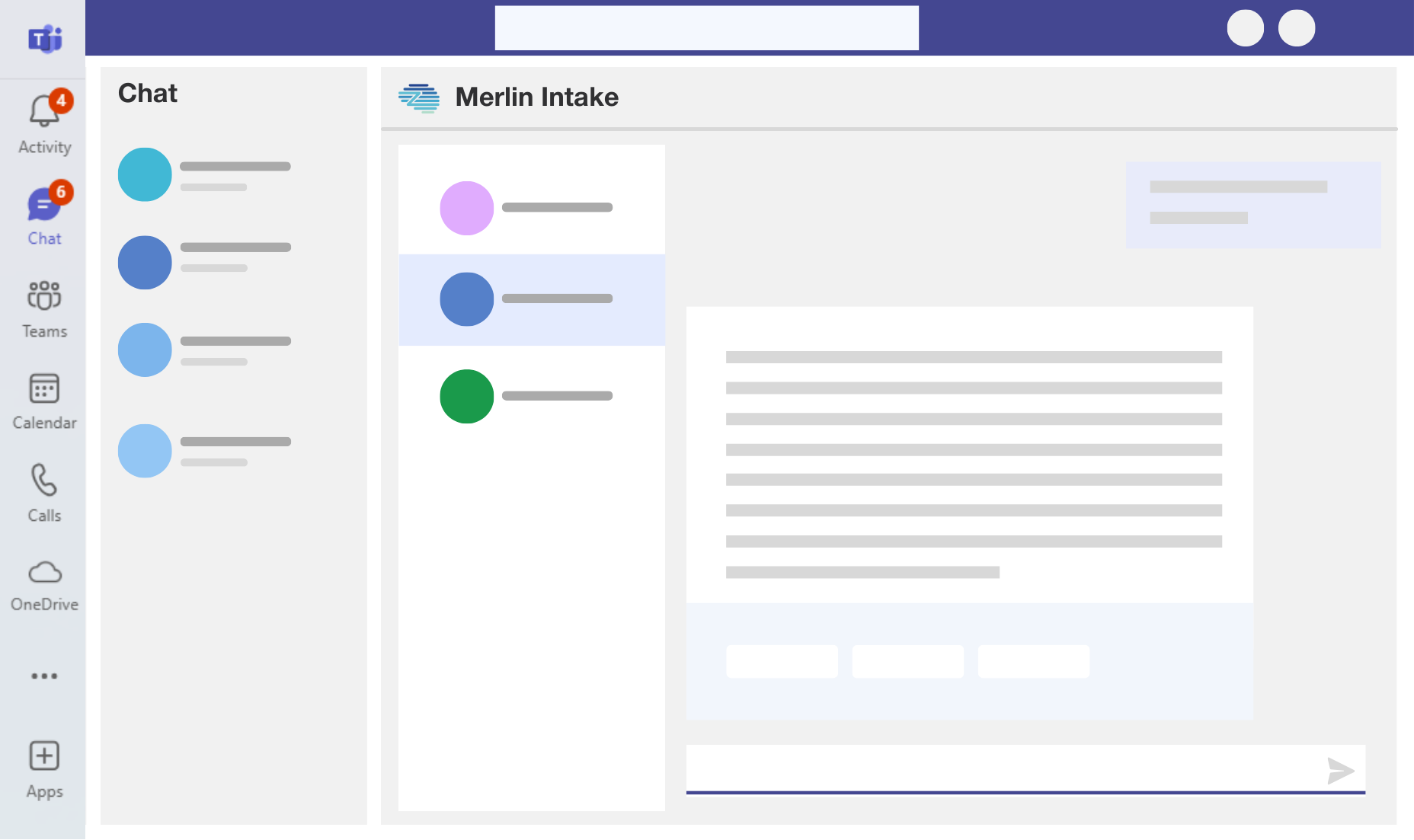This screenshot has height=840, width=1414.
Task: Open OneDrive cloud icon
Action: coord(44,573)
